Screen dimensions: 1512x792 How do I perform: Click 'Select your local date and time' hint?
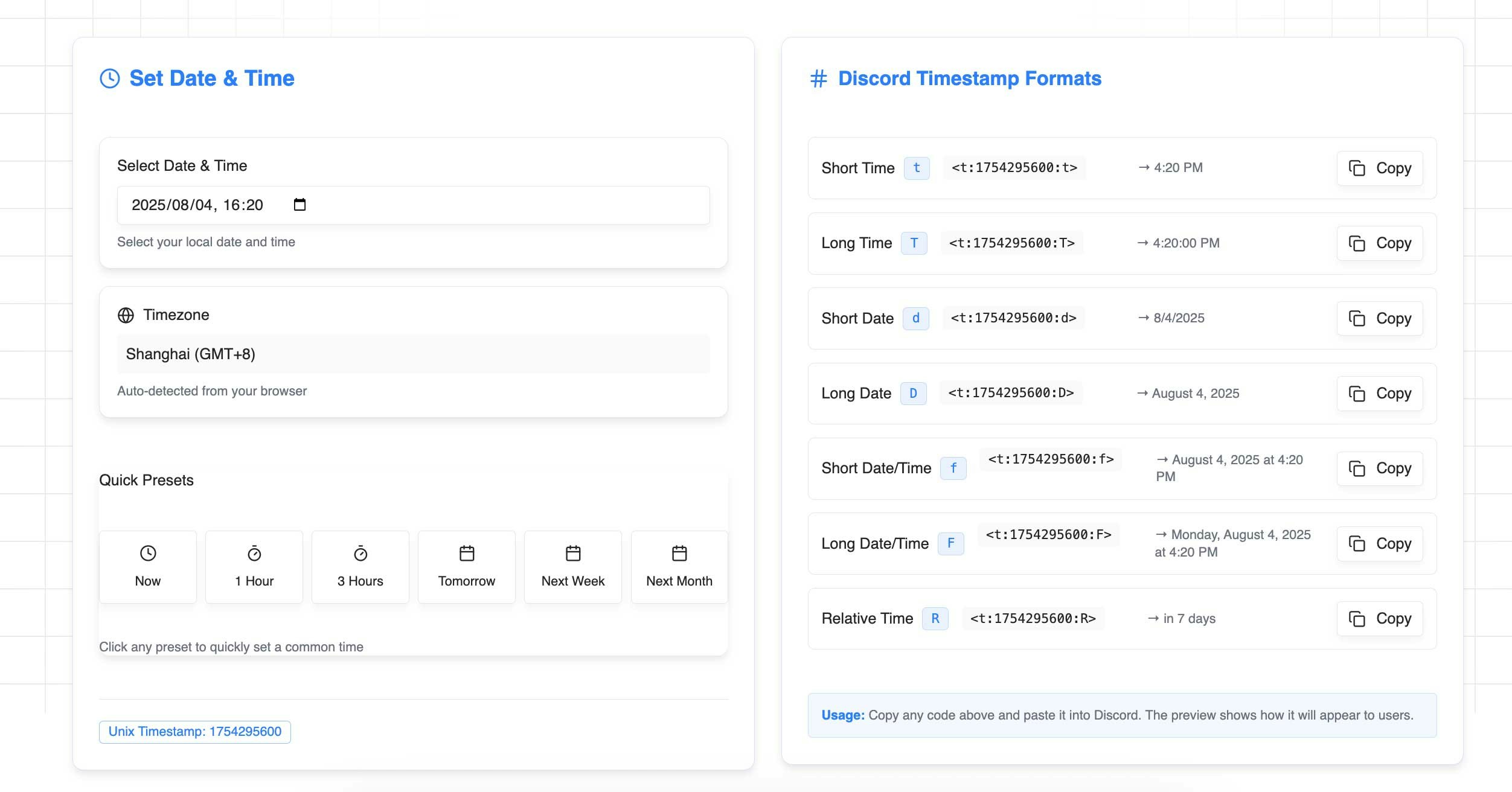point(206,242)
